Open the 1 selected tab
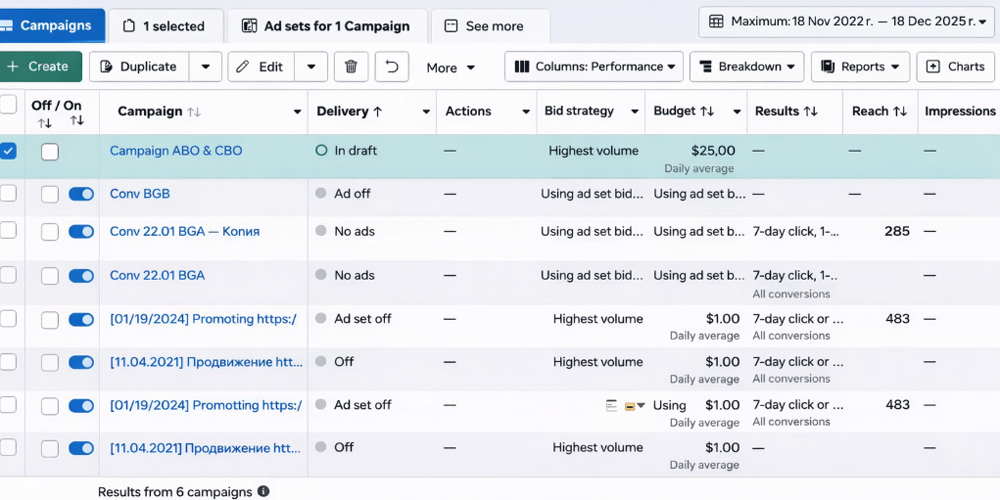Viewport: 1000px width, 500px height. click(x=166, y=26)
